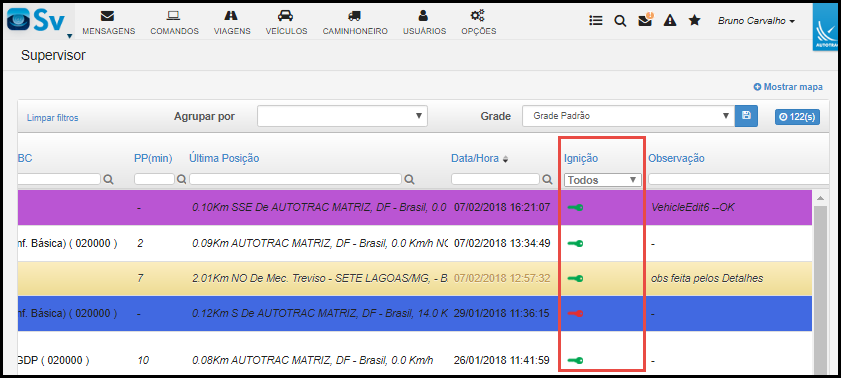Open the Agrupar por dropdown
Image resolution: width=841 pixels, height=378 pixels.
(x=342, y=116)
